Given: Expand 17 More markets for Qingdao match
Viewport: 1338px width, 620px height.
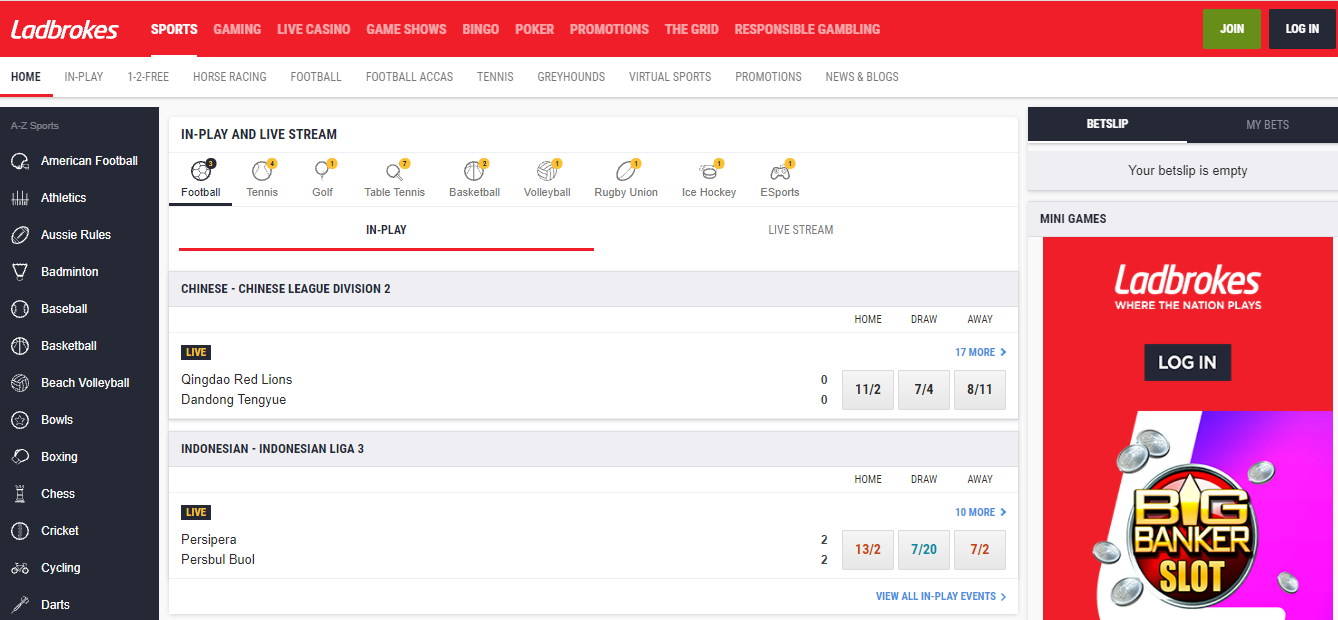Looking at the screenshot, I should coord(980,352).
